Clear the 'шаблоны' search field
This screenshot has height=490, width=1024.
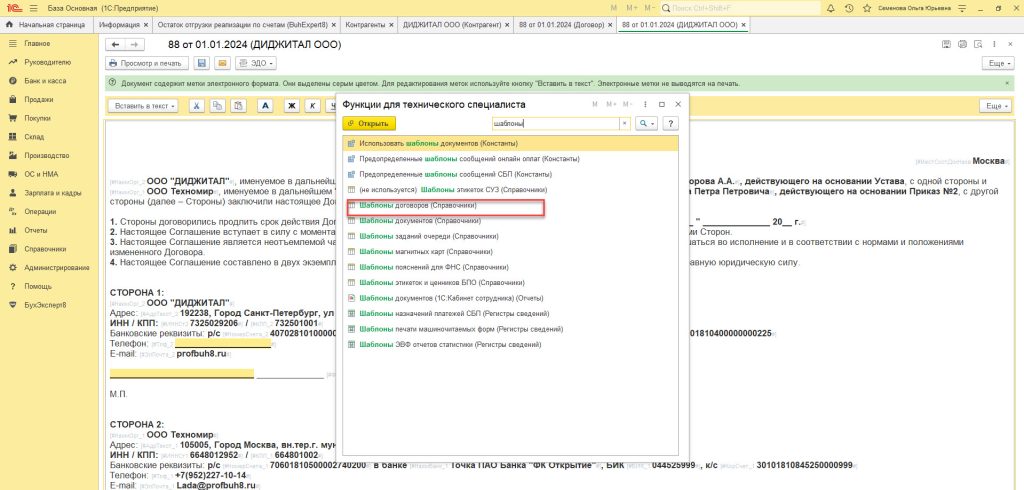(x=624, y=123)
